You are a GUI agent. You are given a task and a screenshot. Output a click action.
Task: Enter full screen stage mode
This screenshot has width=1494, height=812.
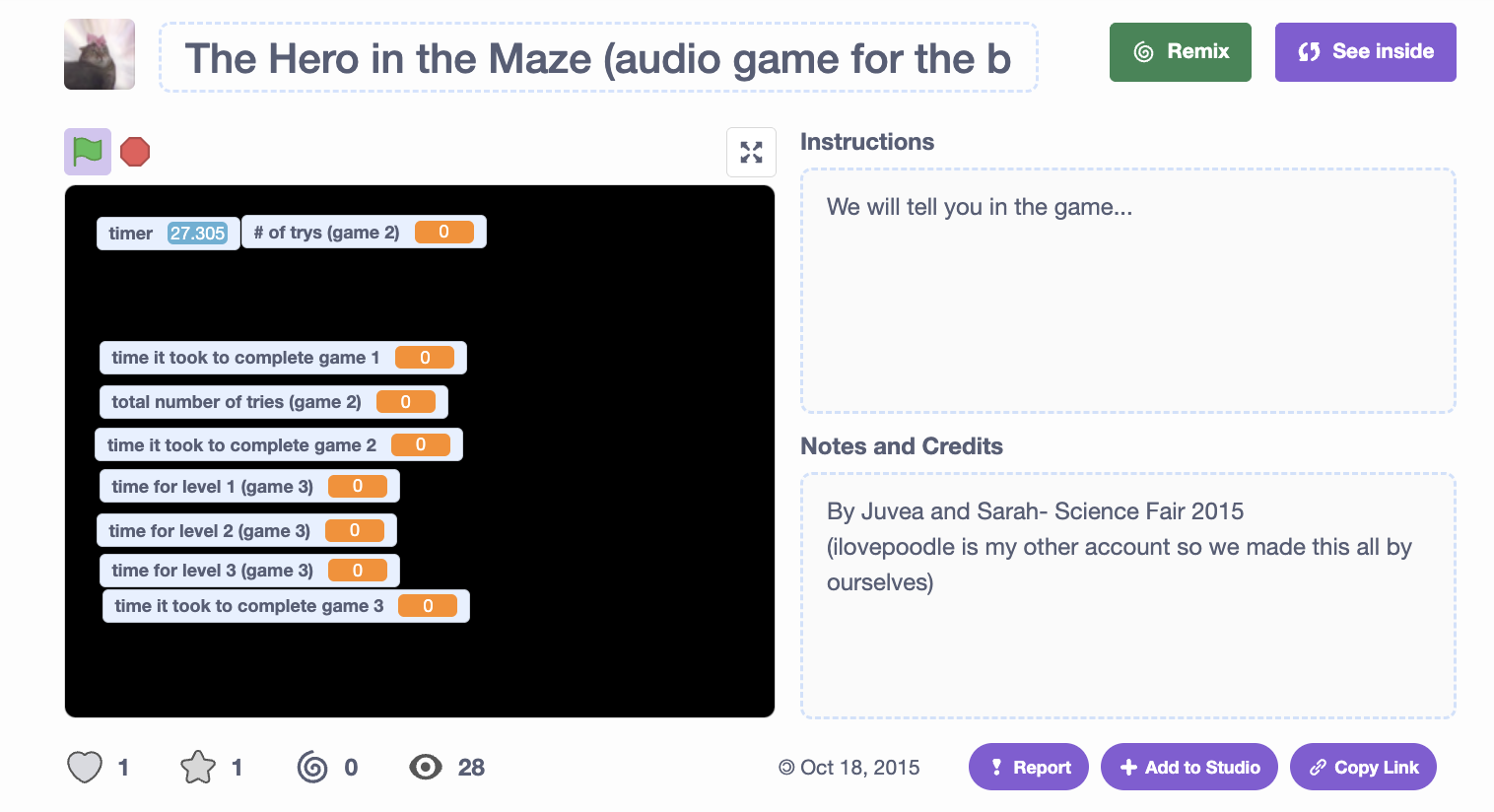coord(751,153)
